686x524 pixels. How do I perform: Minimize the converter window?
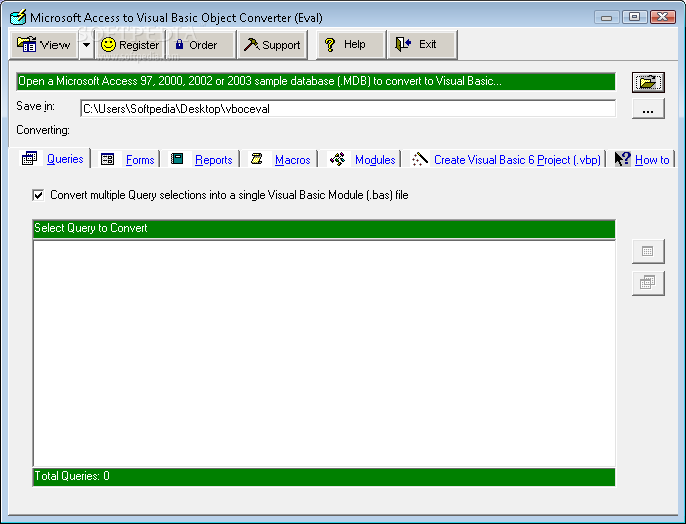pos(606,17)
